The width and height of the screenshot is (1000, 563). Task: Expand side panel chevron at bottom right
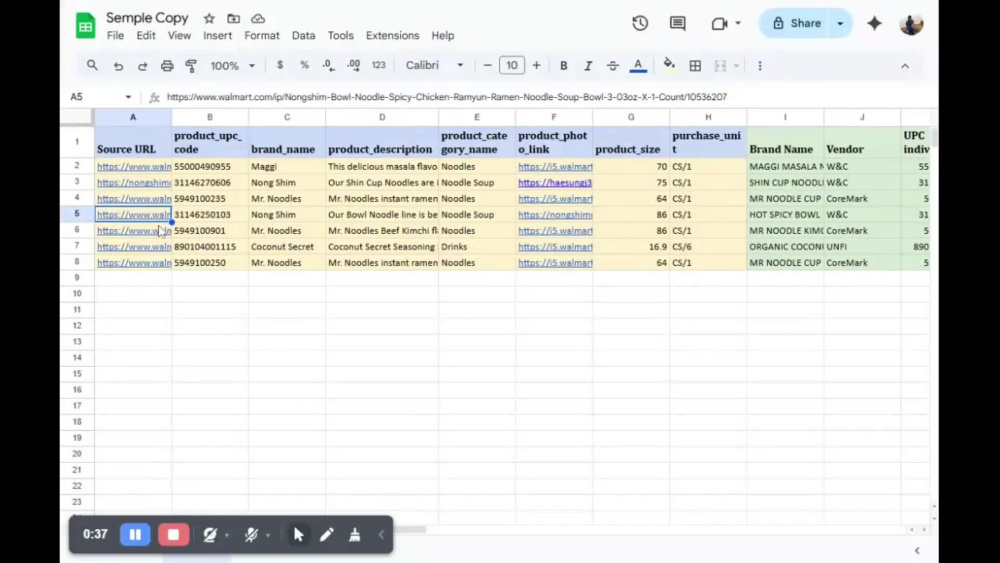pos(916,550)
